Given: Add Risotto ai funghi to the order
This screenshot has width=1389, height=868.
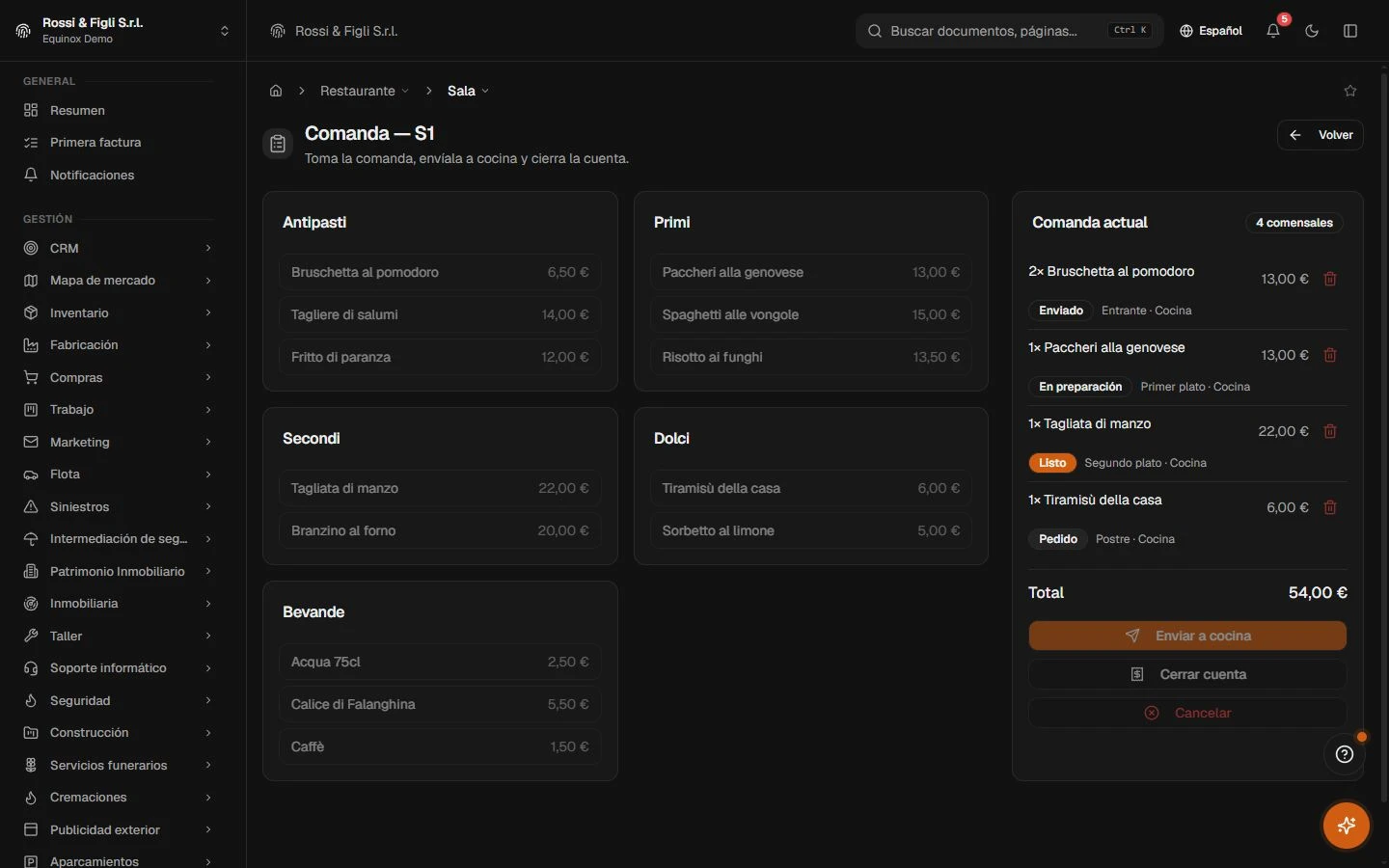Looking at the screenshot, I should click(x=811, y=357).
